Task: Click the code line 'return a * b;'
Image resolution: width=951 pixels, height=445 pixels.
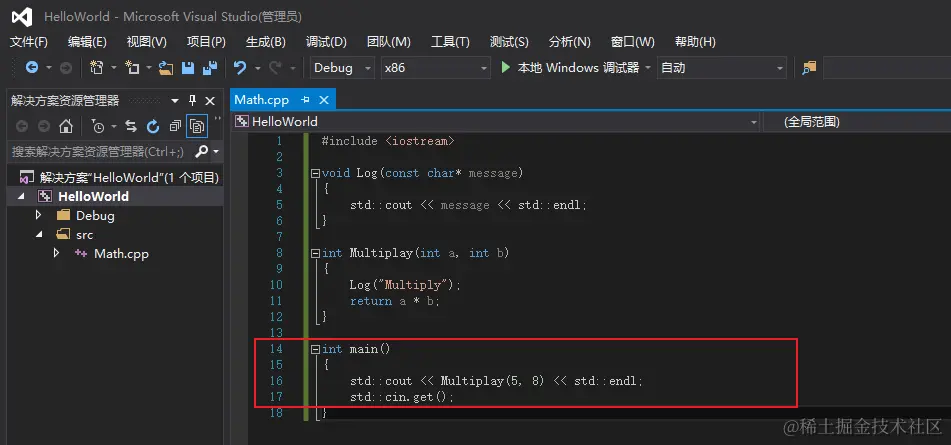Action: (x=394, y=301)
